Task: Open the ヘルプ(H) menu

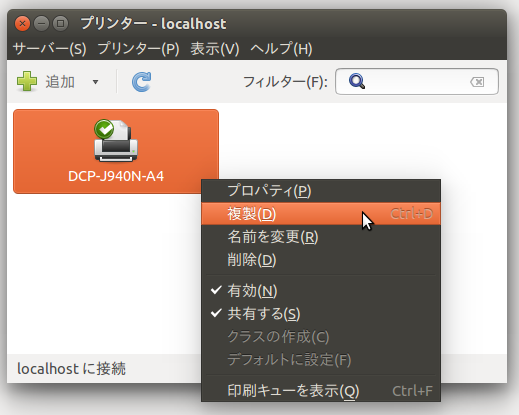Action: [281, 49]
